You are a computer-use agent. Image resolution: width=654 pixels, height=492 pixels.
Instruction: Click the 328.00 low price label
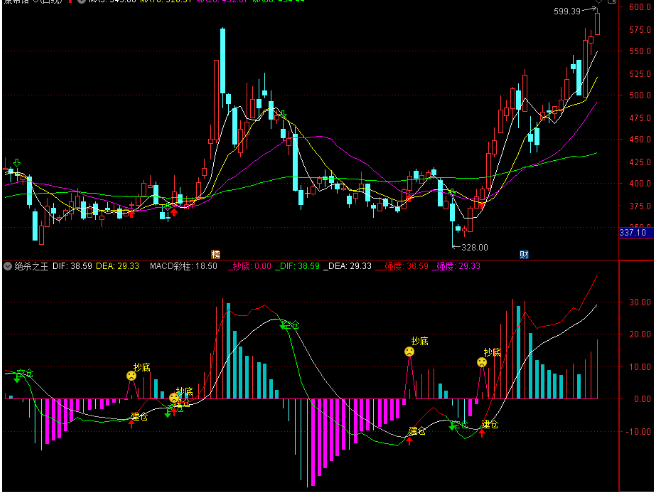[x=475, y=248]
